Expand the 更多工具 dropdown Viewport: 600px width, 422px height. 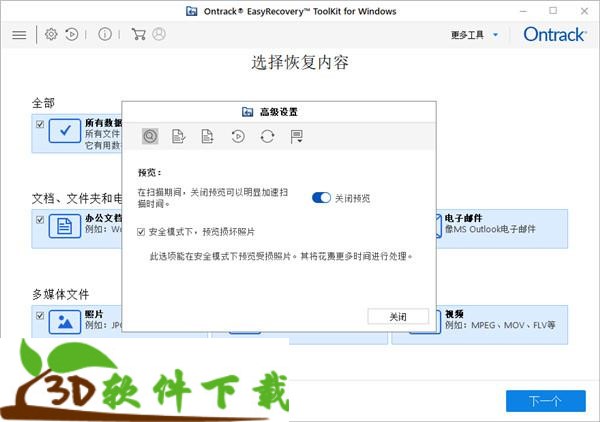coord(474,35)
